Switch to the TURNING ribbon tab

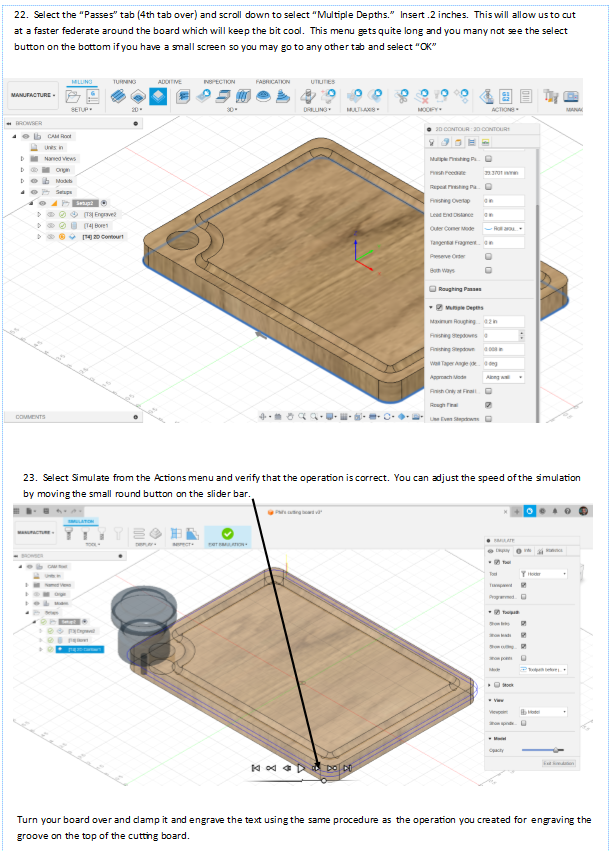124,82
